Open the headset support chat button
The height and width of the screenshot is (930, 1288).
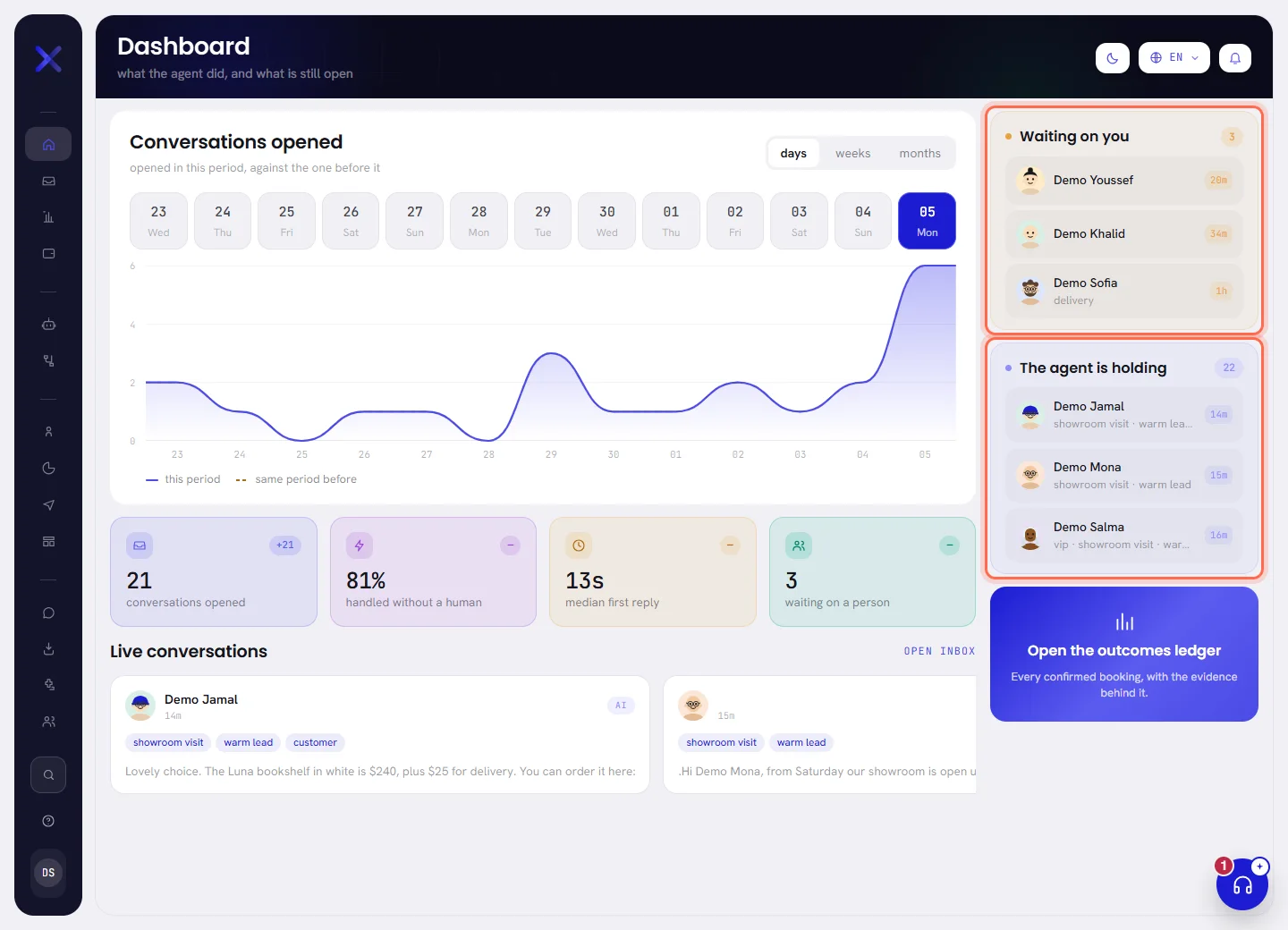[x=1242, y=884]
